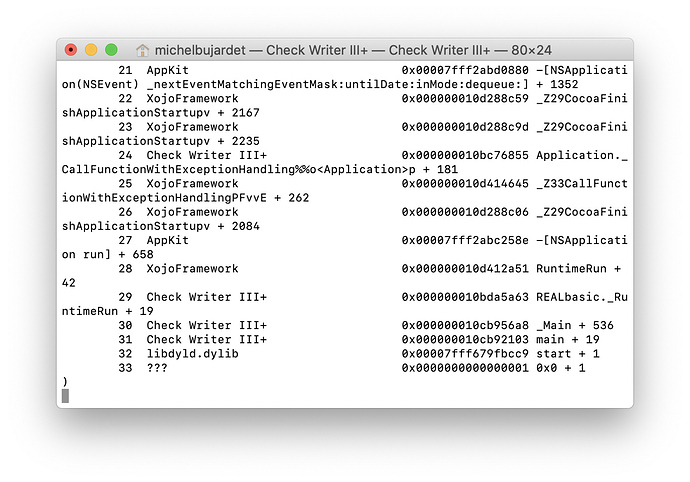Viewport: 690px width, 482px height.
Task: Click the window title 'michelbujardet — Check Writer III+'
Action: pos(261,50)
